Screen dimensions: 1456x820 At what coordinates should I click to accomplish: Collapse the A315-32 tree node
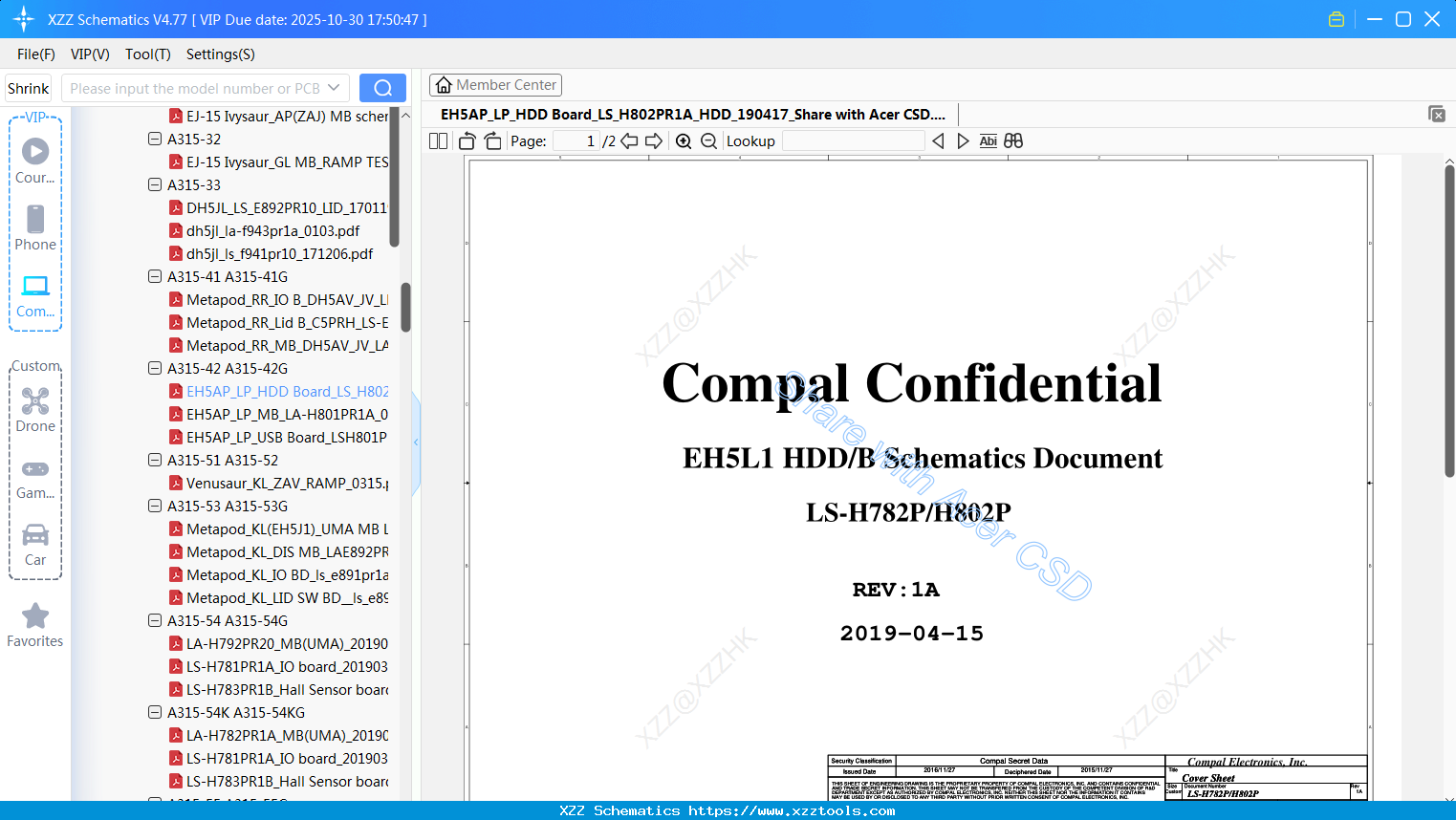point(155,139)
